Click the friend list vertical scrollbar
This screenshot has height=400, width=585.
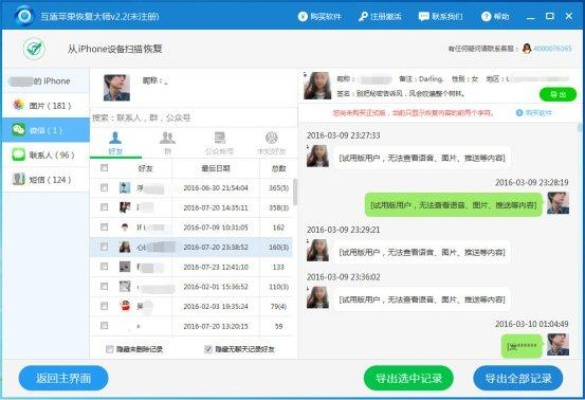[295, 192]
